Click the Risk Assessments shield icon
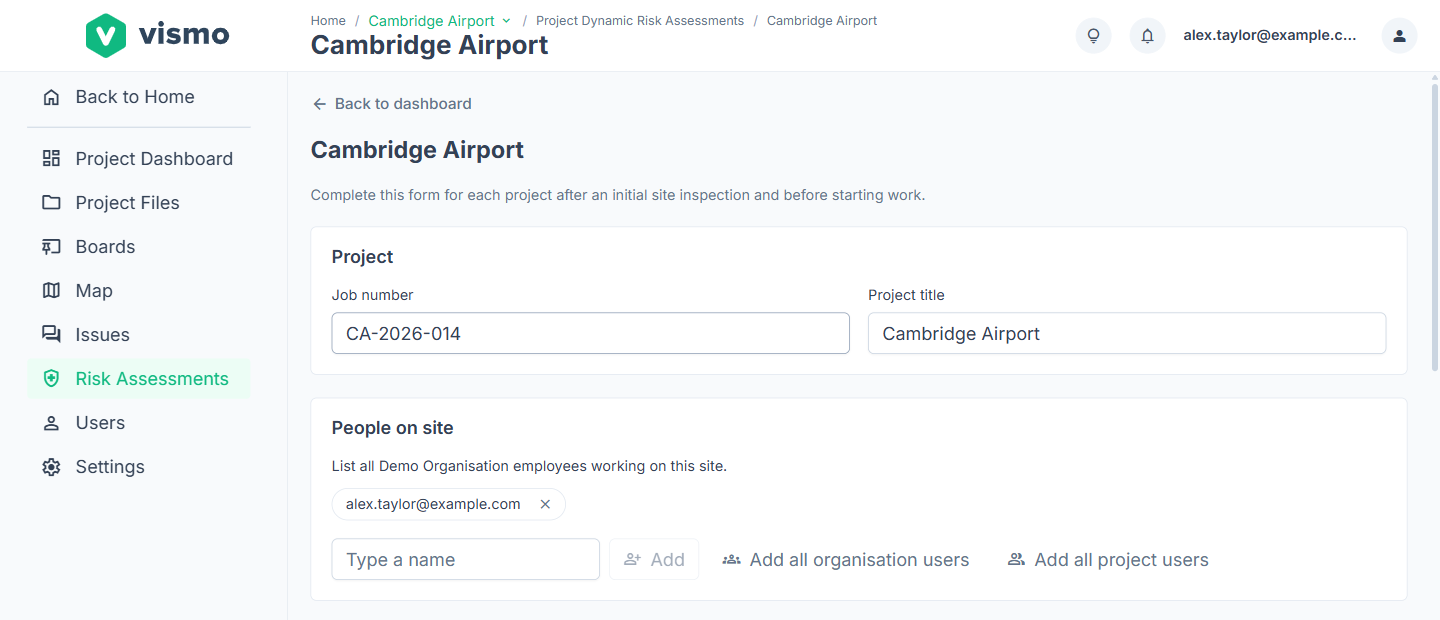This screenshot has height=620, width=1440. coord(51,379)
